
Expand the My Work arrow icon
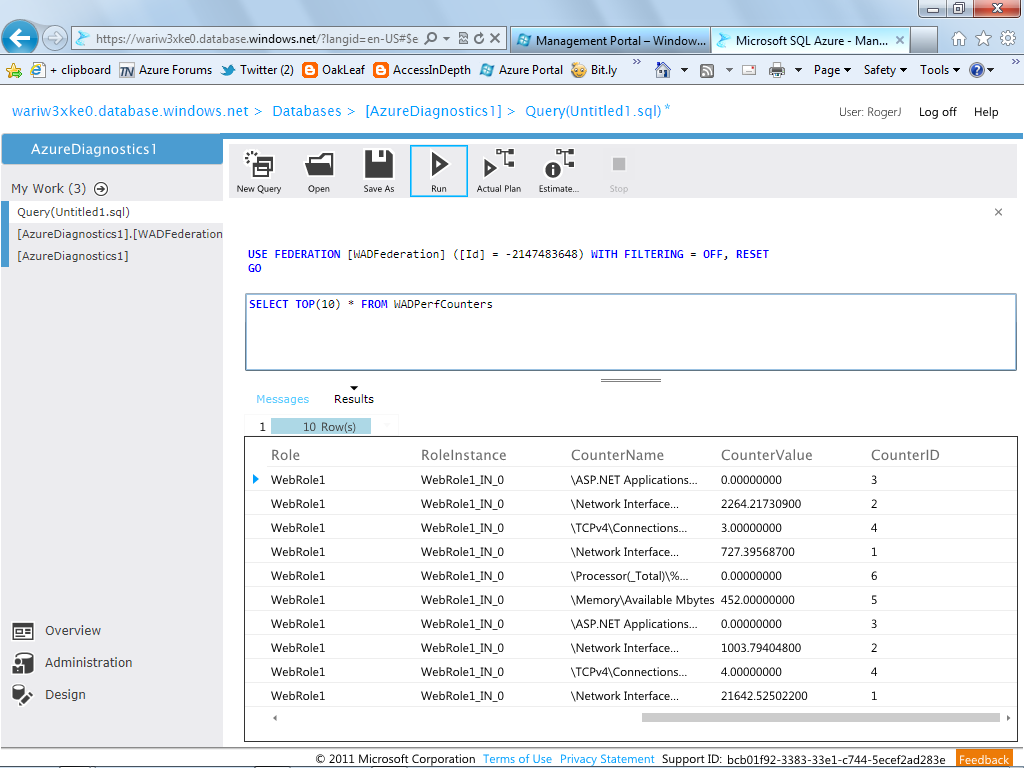click(101, 189)
